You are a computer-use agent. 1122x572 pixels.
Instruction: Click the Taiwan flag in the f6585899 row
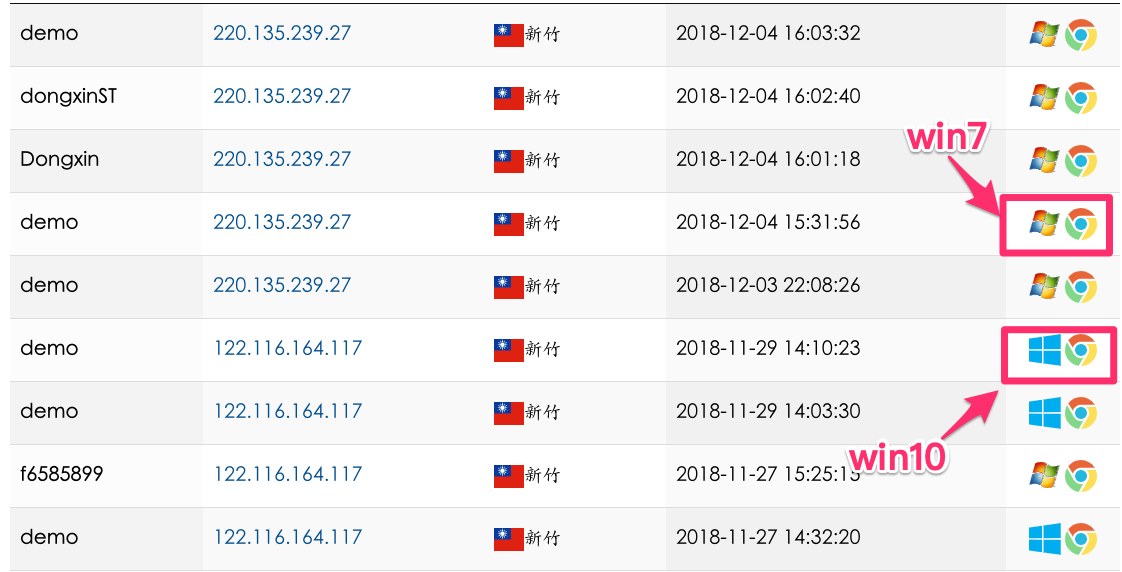click(x=509, y=475)
